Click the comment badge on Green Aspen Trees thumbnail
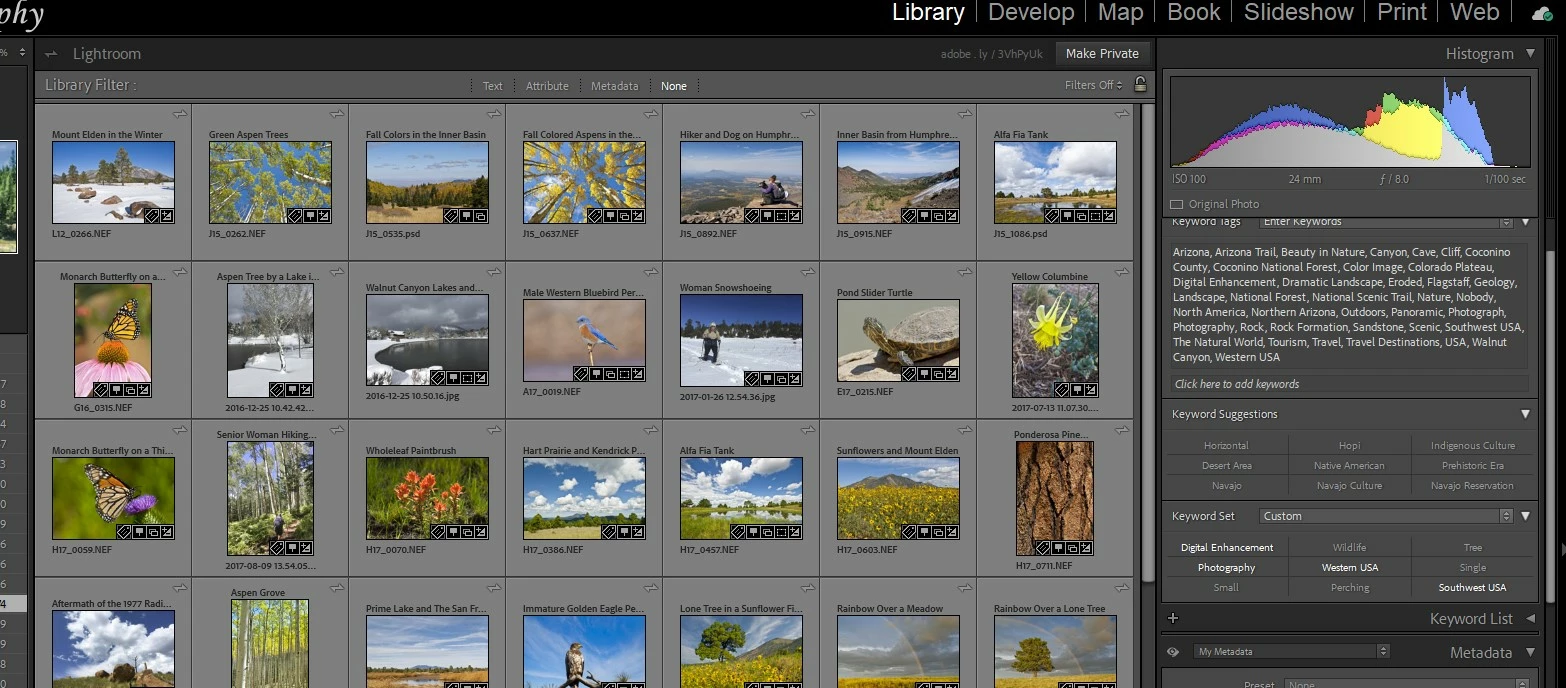This screenshot has width=1566, height=688. [x=310, y=216]
